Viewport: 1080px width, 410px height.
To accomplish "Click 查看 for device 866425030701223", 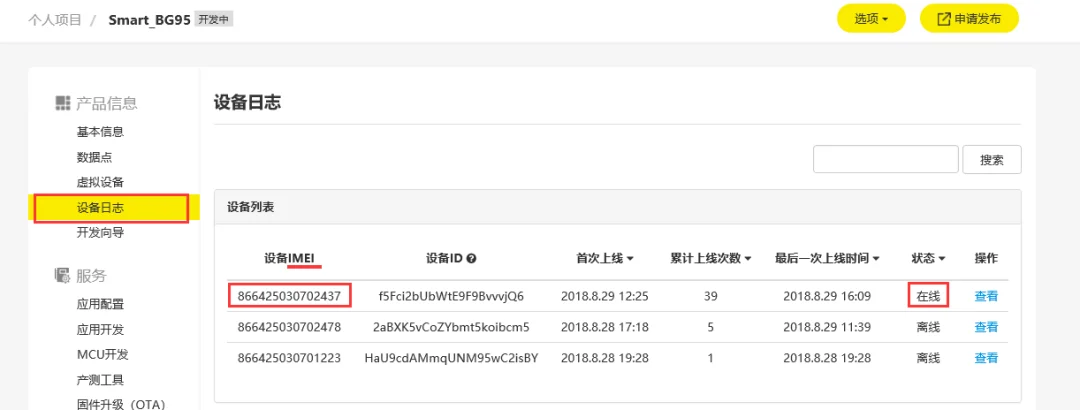I will [986, 358].
